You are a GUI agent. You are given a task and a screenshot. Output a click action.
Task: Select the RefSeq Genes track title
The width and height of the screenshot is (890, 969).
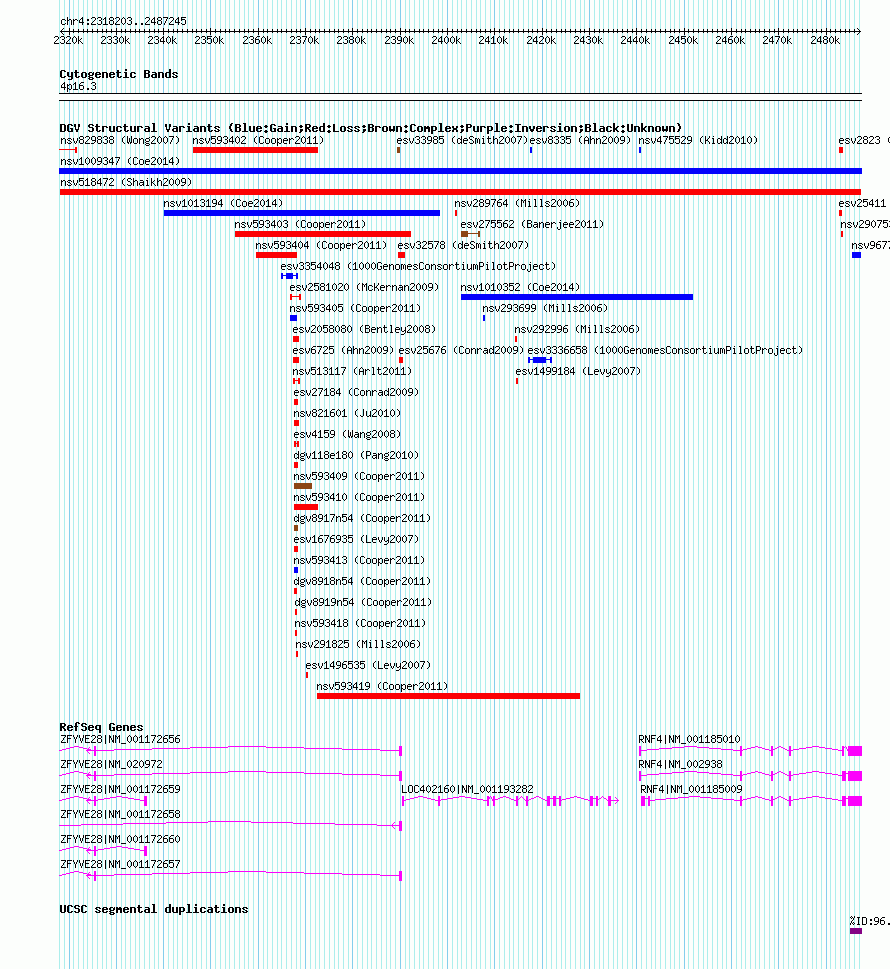tap(101, 727)
